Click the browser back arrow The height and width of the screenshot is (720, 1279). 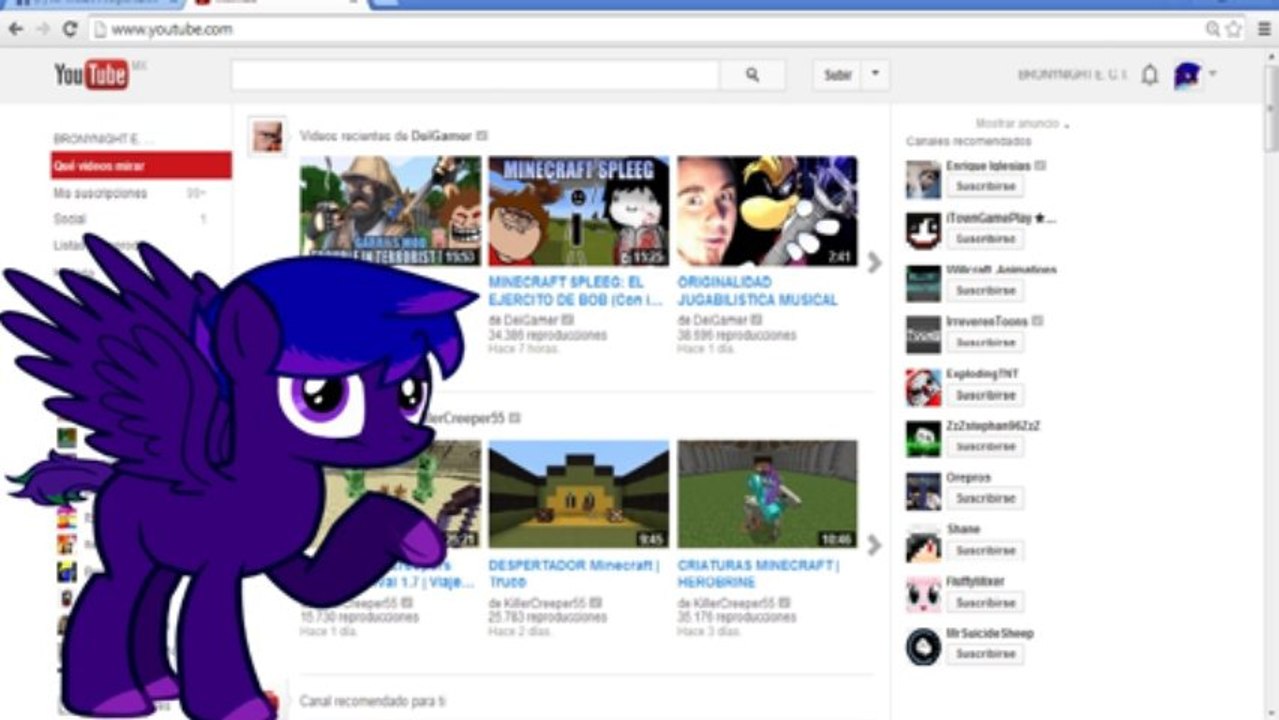[15, 29]
